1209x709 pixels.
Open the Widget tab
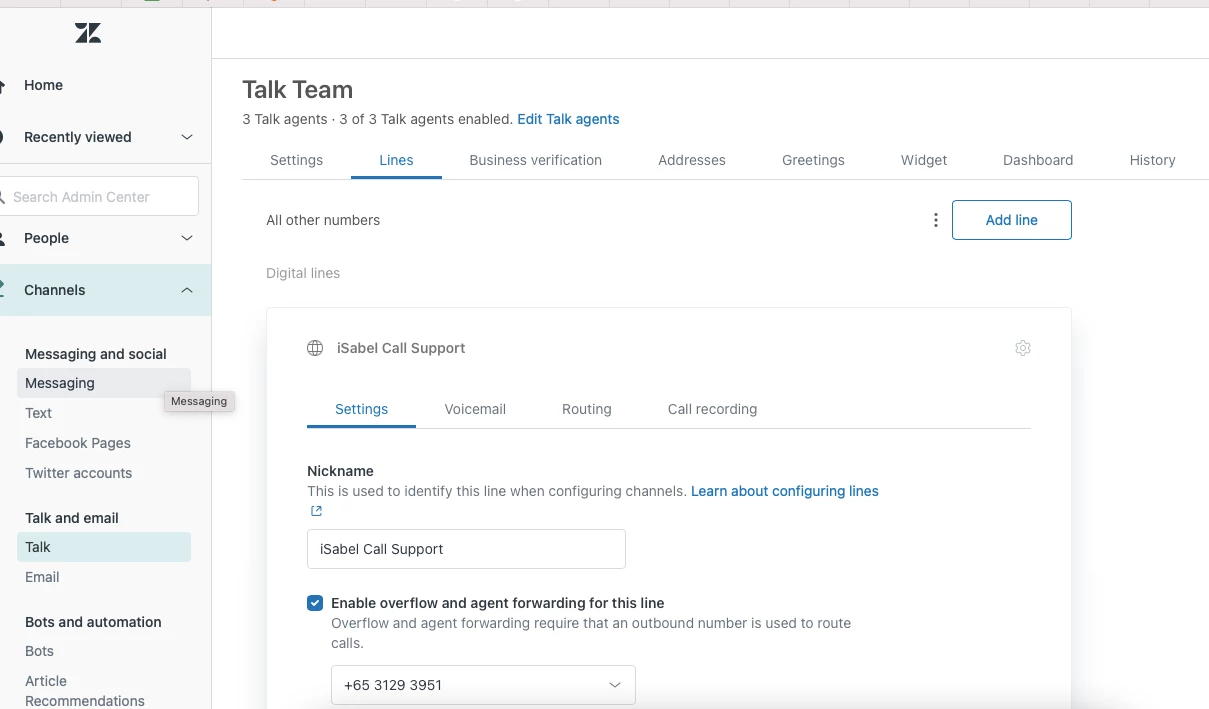pyautogui.click(x=924, y=160)
